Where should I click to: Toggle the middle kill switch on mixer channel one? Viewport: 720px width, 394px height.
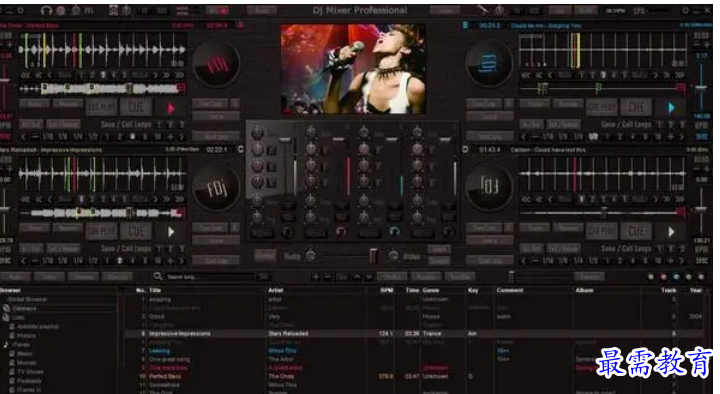coord(272,166)
